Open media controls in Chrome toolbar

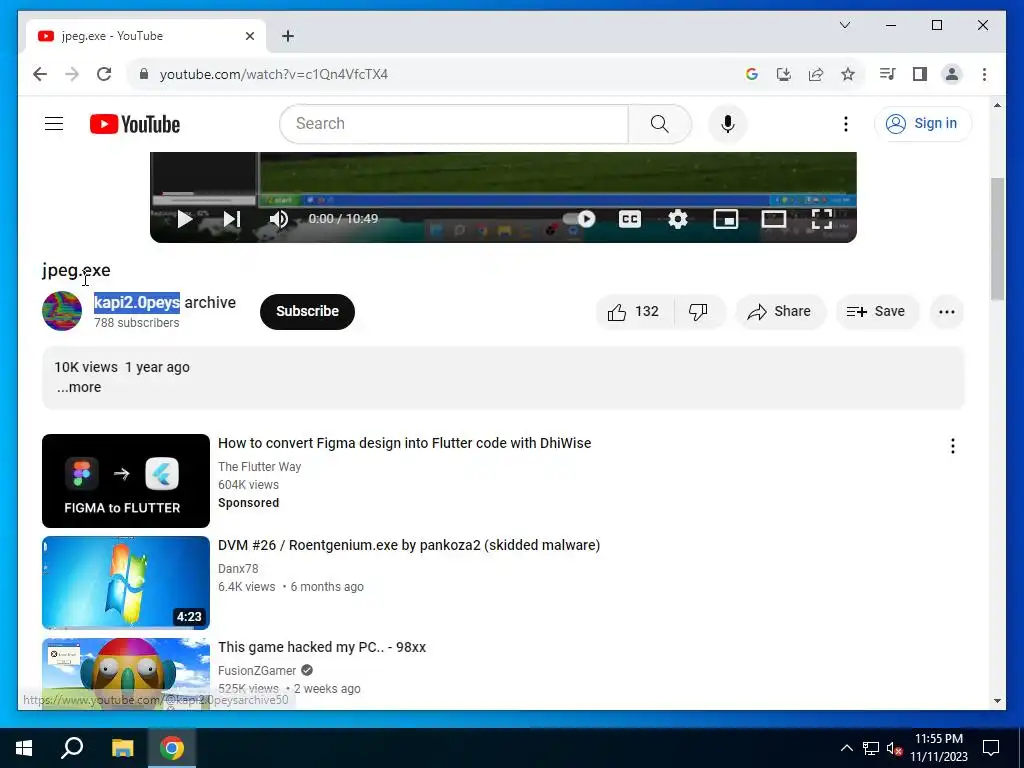click(888, 74)
